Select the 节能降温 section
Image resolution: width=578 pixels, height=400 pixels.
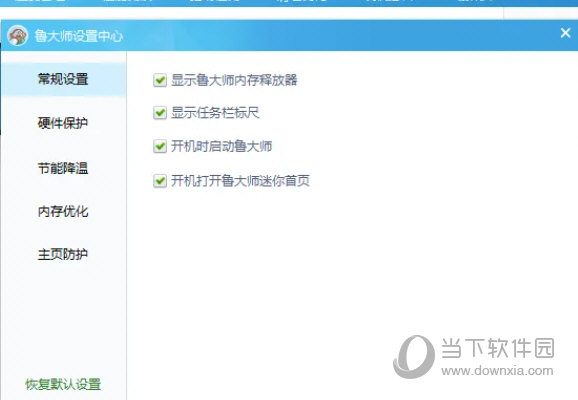click(x=63, y=168)
